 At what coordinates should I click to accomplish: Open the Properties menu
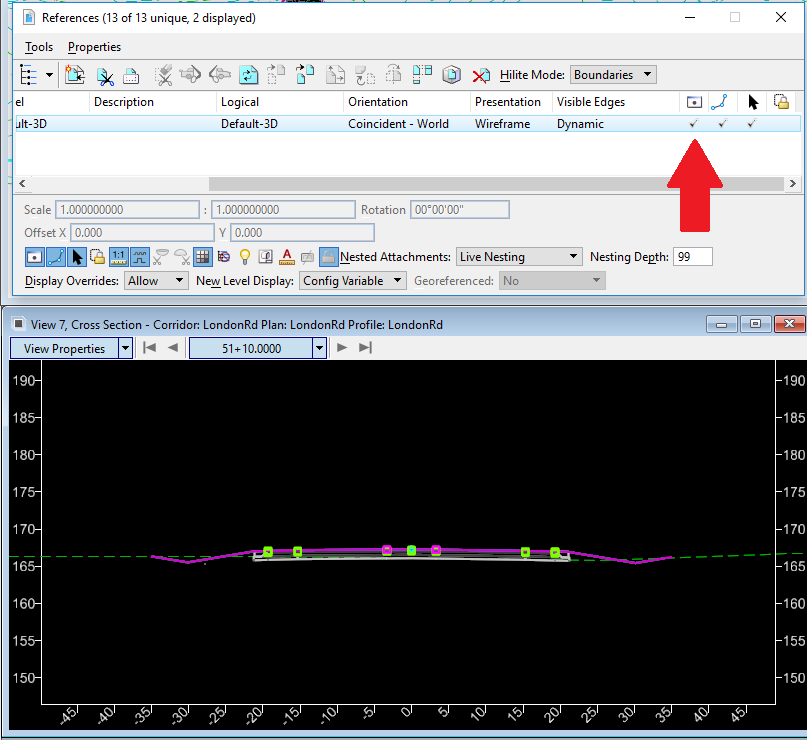coord(94,47)
